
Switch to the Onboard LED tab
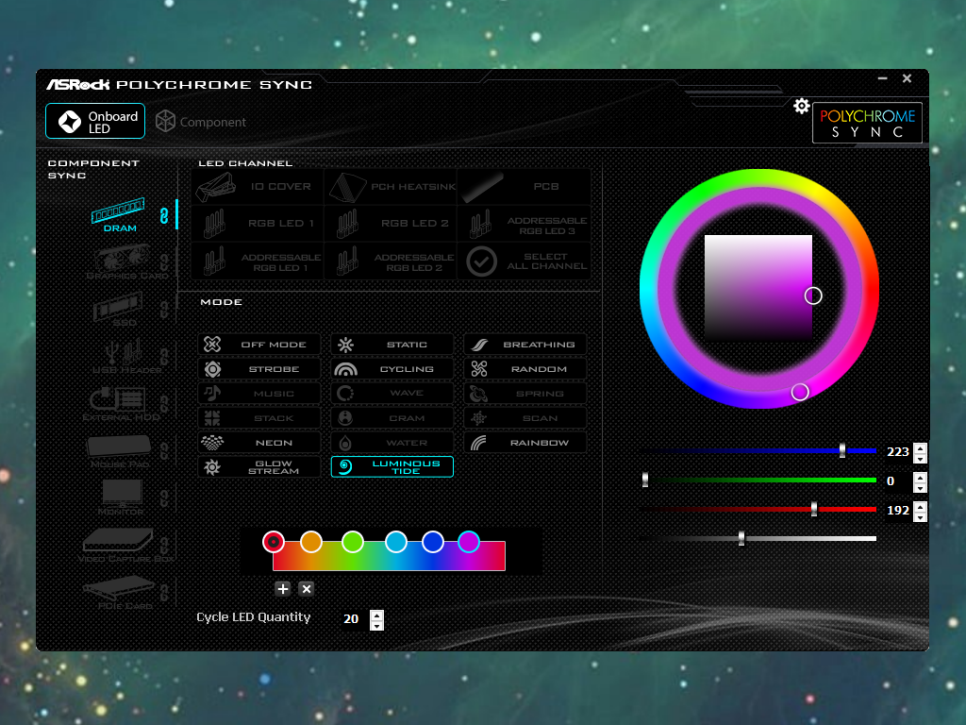95,121
